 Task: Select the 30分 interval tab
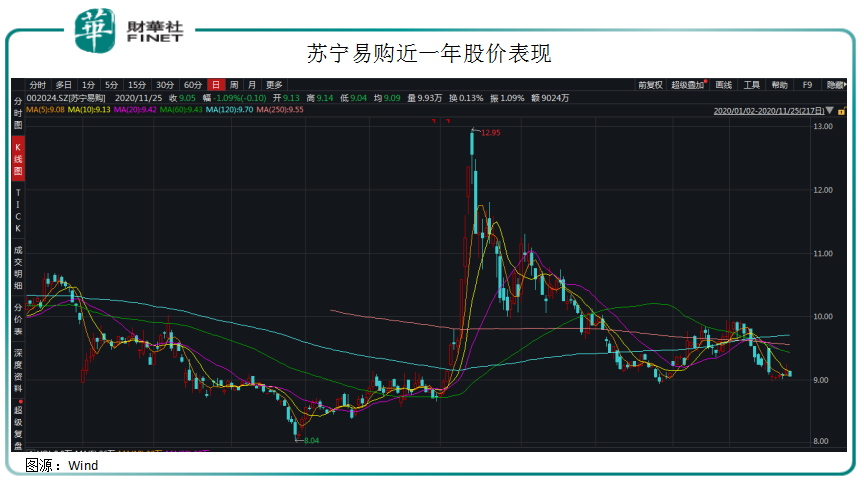165,85
